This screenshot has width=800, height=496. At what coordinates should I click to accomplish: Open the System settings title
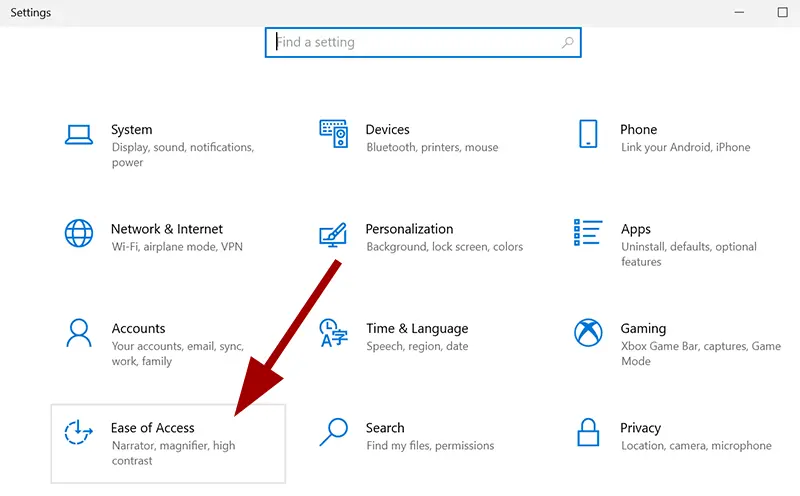[x=132, y=130]
